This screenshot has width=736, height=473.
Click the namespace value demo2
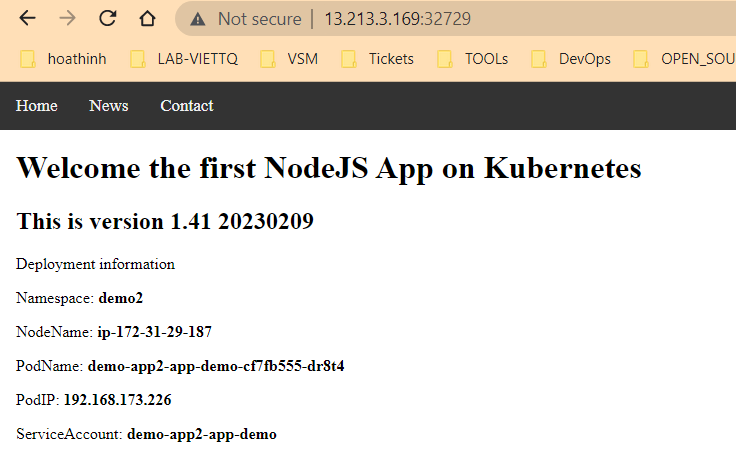click(x=121, y=298)
